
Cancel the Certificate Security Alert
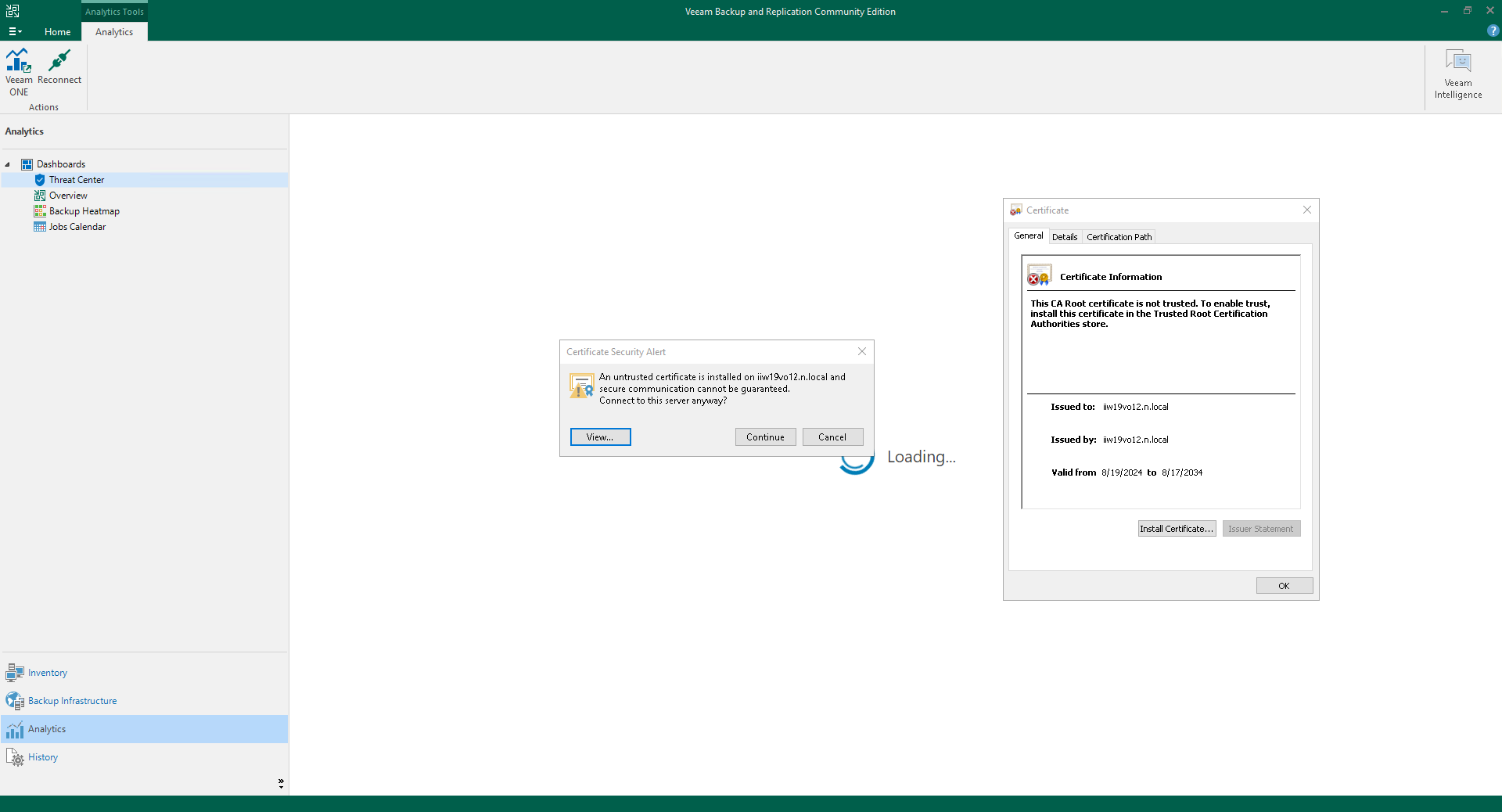click(832, 437)
